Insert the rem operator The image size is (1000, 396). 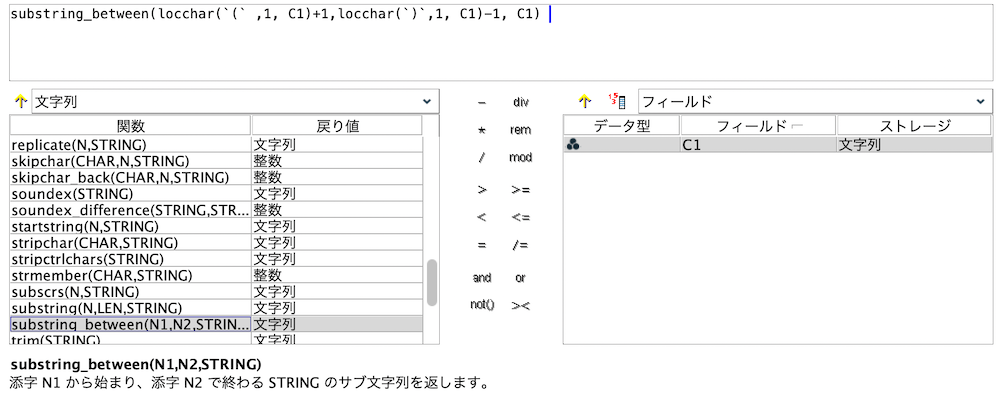point(520,130)
